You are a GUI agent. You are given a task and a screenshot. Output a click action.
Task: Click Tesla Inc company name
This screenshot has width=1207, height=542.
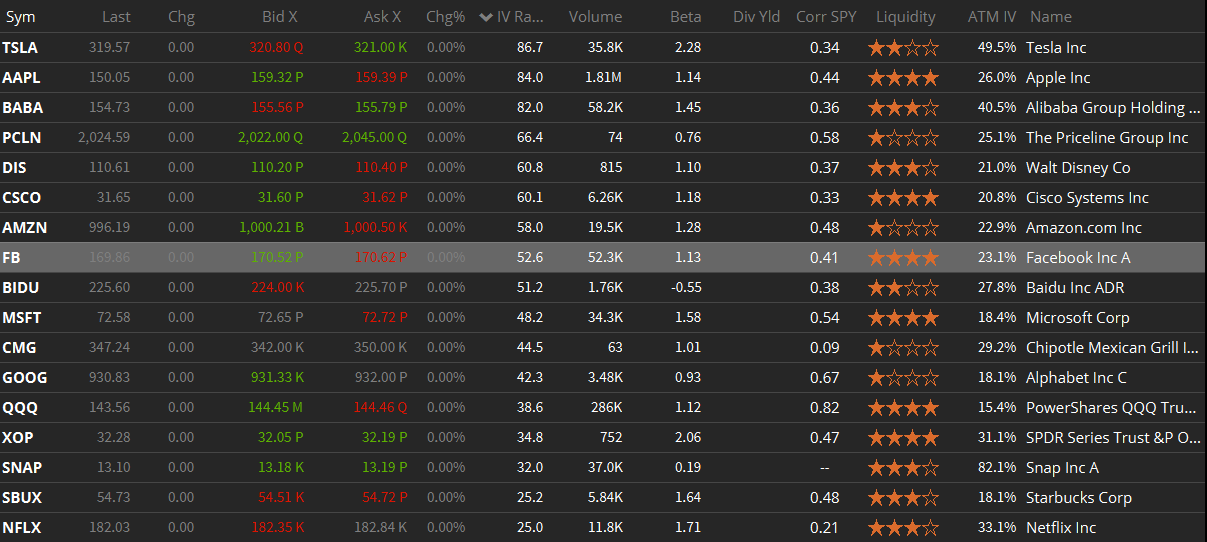pos(1056,47)
